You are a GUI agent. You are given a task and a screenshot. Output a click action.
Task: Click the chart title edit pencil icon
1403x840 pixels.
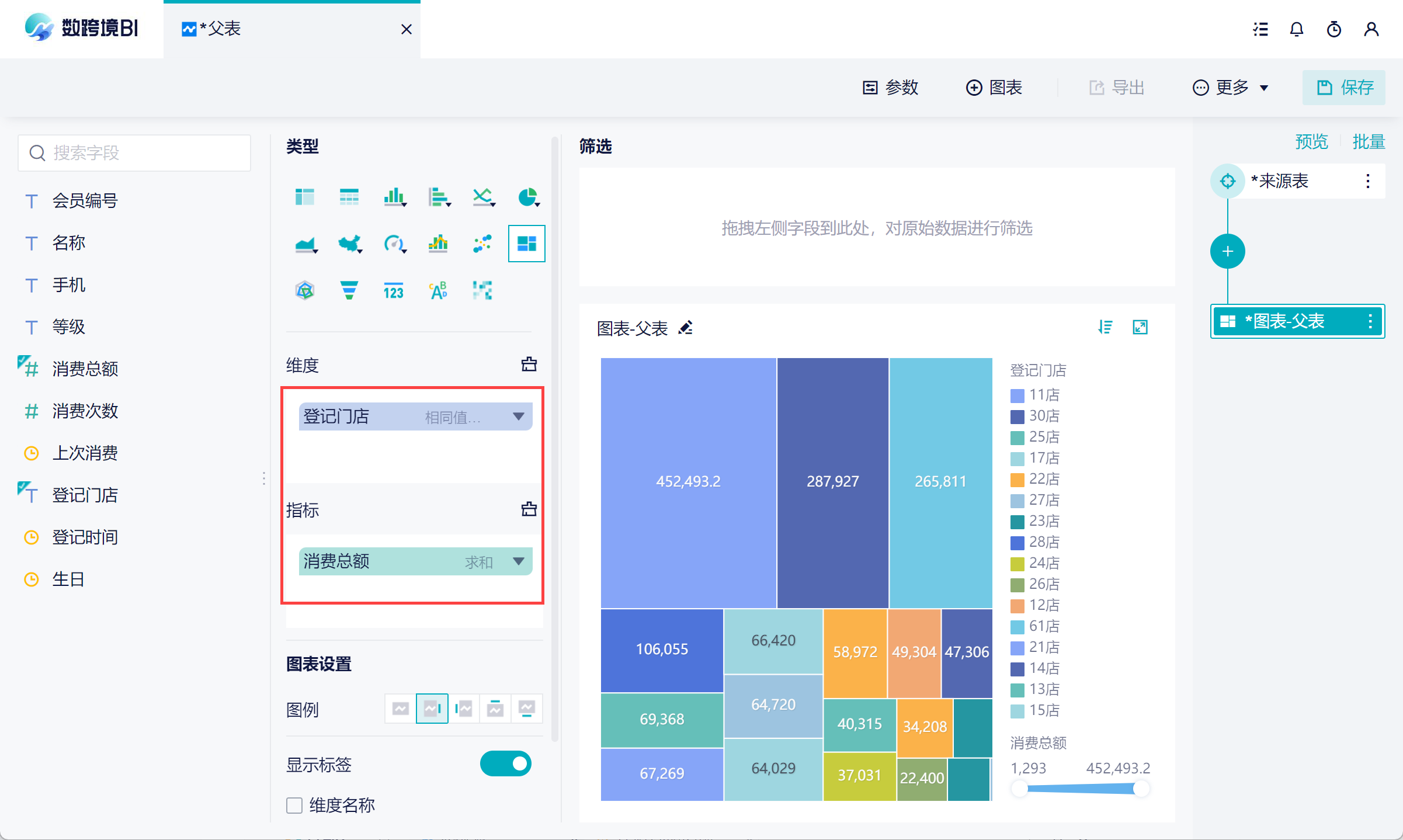(x=686, y=328)
